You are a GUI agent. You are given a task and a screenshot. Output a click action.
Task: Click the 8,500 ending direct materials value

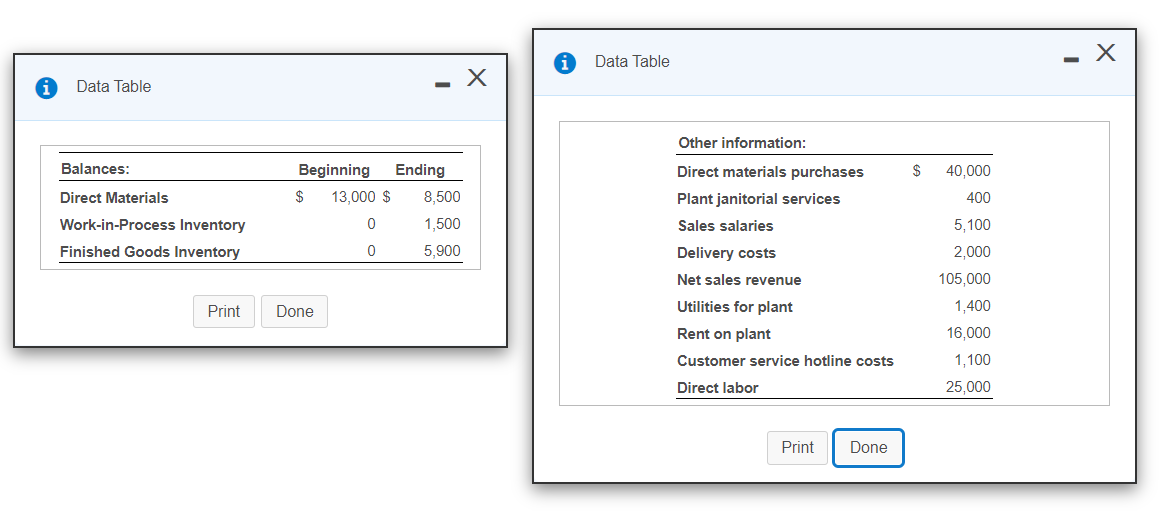point(442,197)
